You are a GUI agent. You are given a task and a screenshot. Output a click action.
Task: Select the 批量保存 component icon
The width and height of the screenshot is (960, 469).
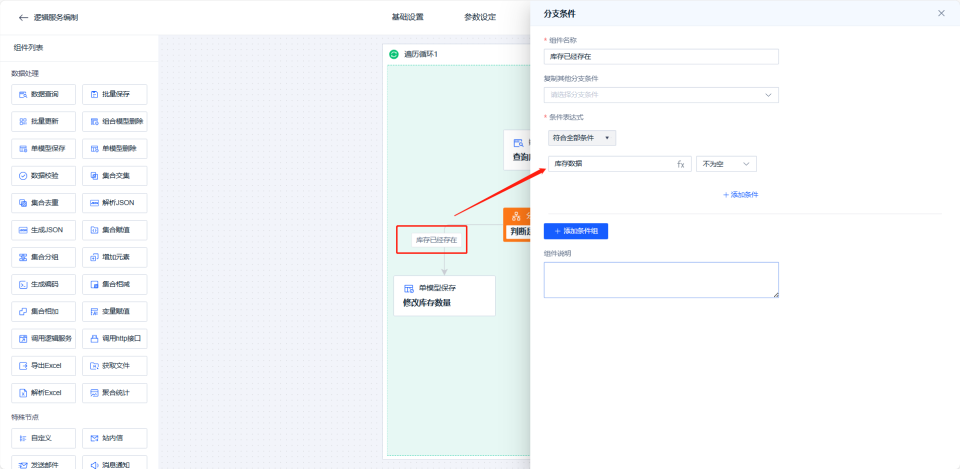[x=94, y=94]
